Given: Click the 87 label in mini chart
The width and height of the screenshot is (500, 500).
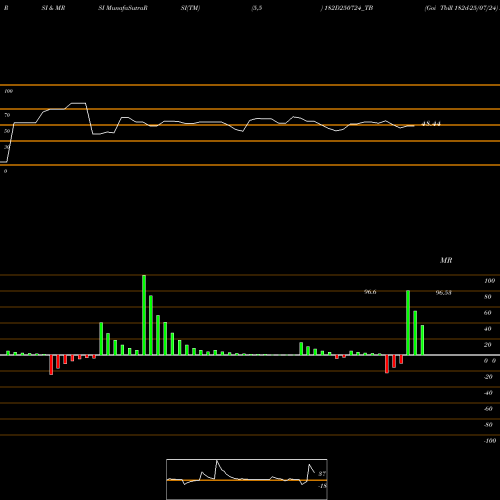Looking at the screenshot, I should 322,474.
